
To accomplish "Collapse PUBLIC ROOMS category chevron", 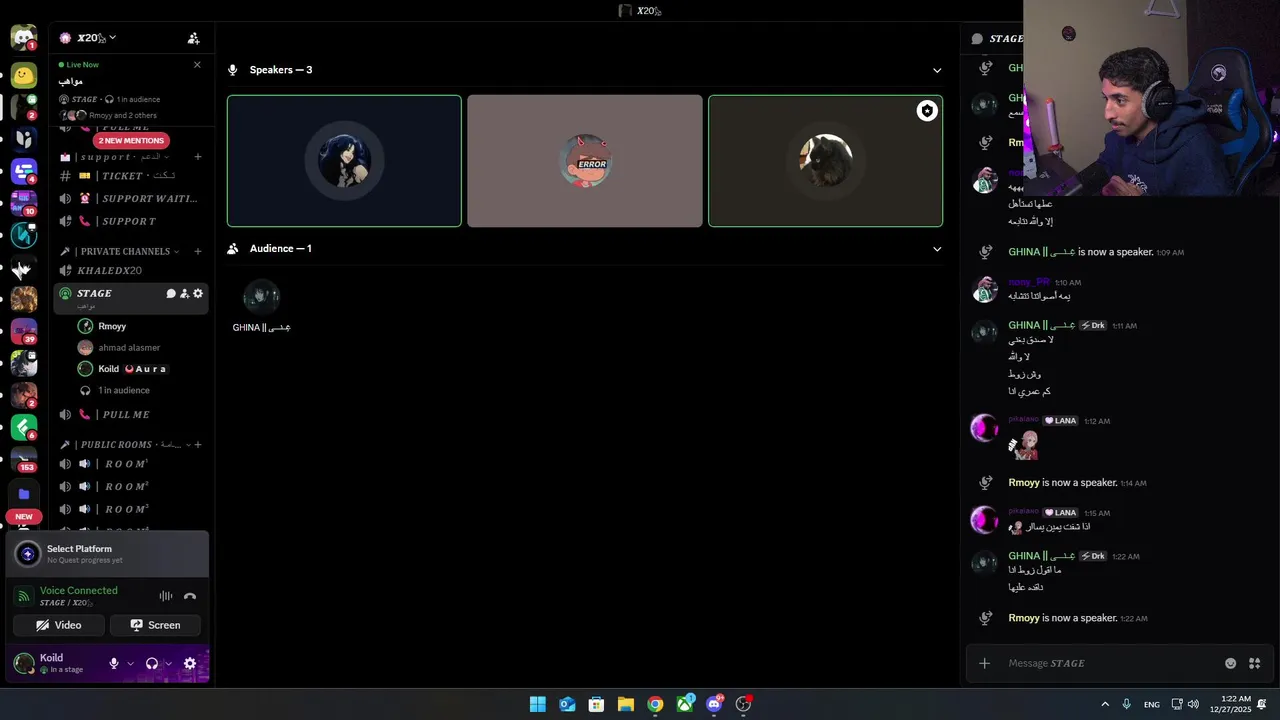I will tap(188, 444).
